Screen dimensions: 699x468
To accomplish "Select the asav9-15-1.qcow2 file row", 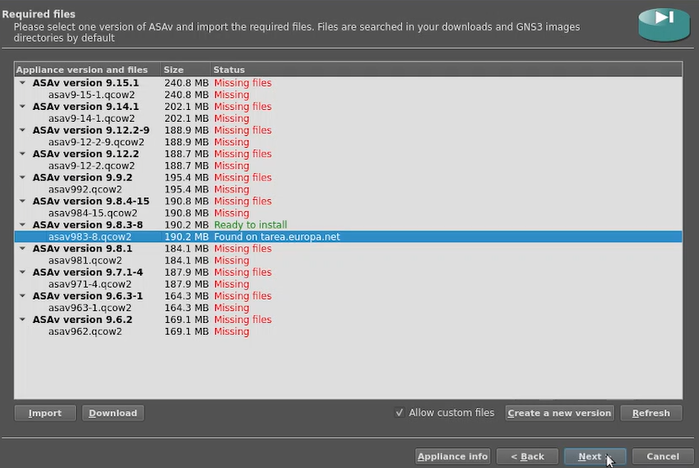I will coord(348,94).
